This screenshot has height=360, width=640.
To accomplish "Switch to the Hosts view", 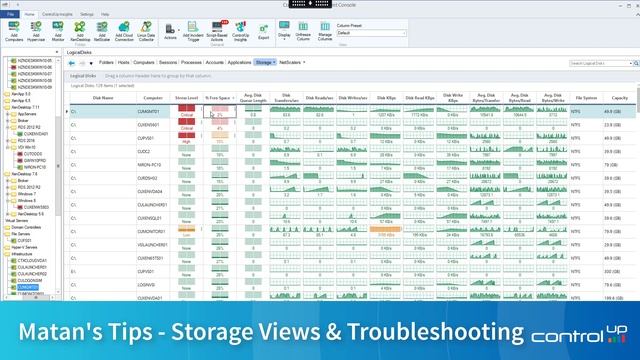I will click(123, 62).
